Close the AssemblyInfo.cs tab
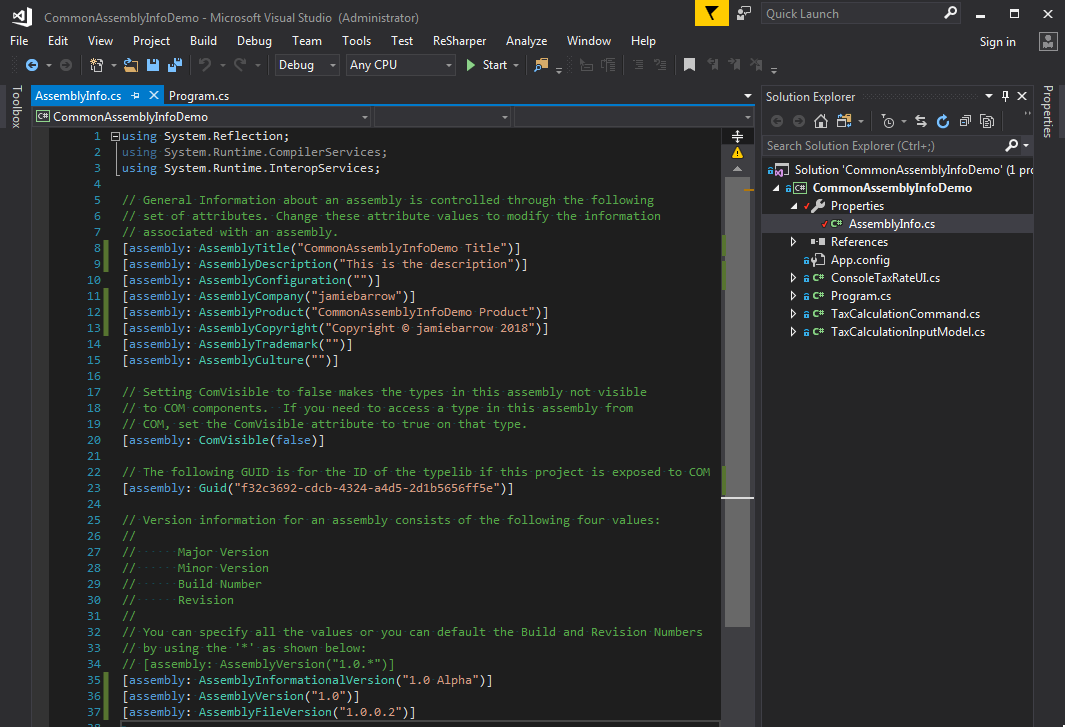This screenshot has width=1065, height=727. (x=154, y=96)
